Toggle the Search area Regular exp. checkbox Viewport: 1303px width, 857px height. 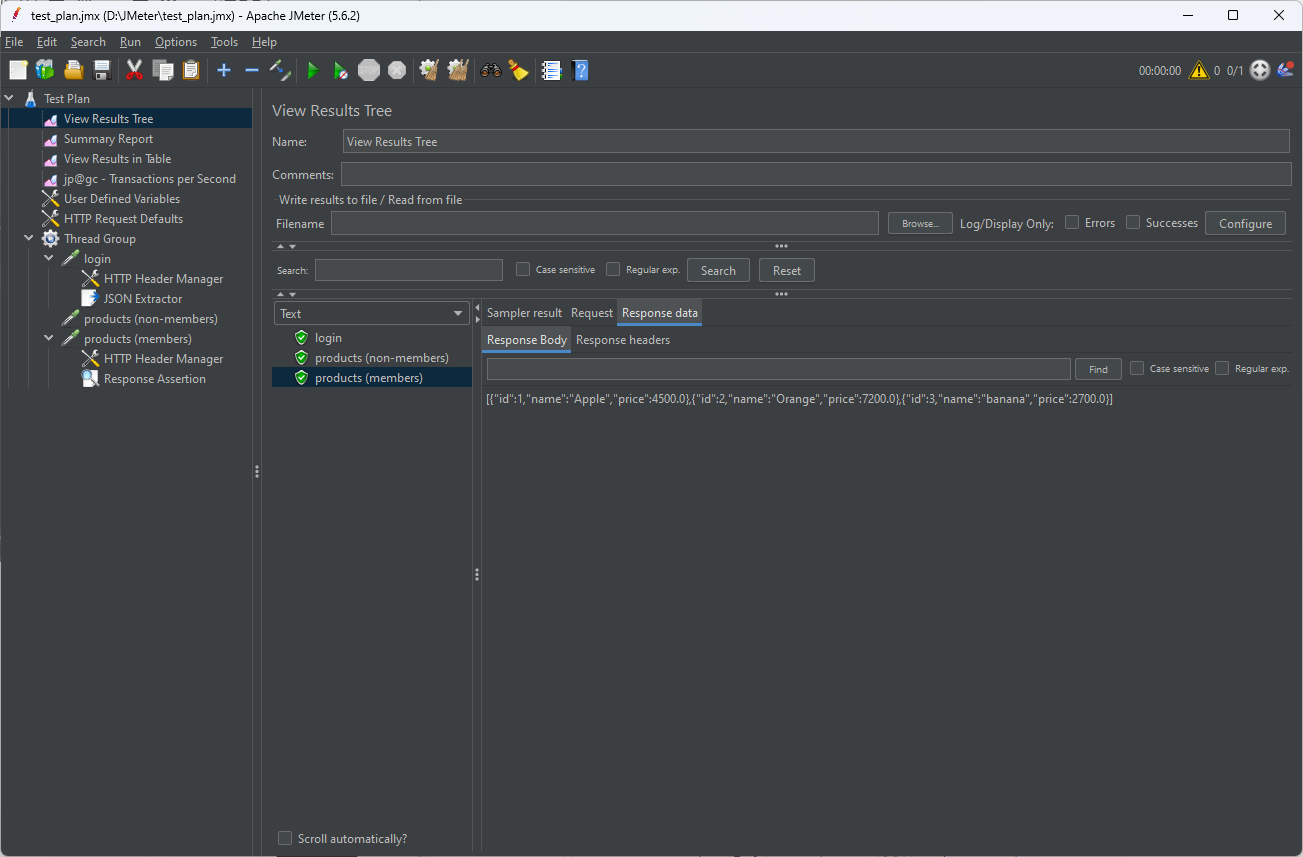tap(613, 269)
